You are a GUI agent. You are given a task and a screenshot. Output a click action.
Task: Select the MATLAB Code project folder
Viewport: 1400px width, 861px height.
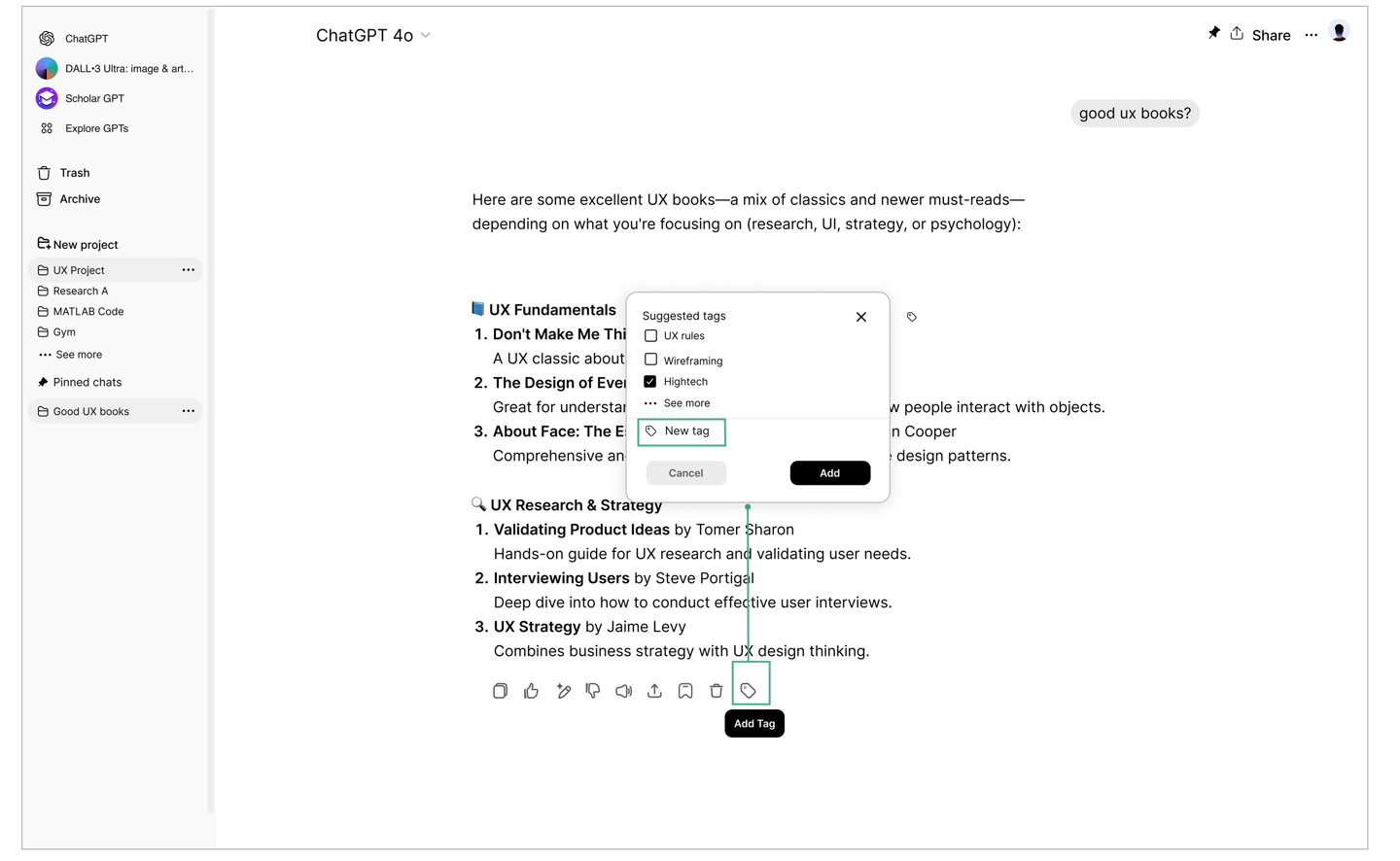click(x=81, y=312)
